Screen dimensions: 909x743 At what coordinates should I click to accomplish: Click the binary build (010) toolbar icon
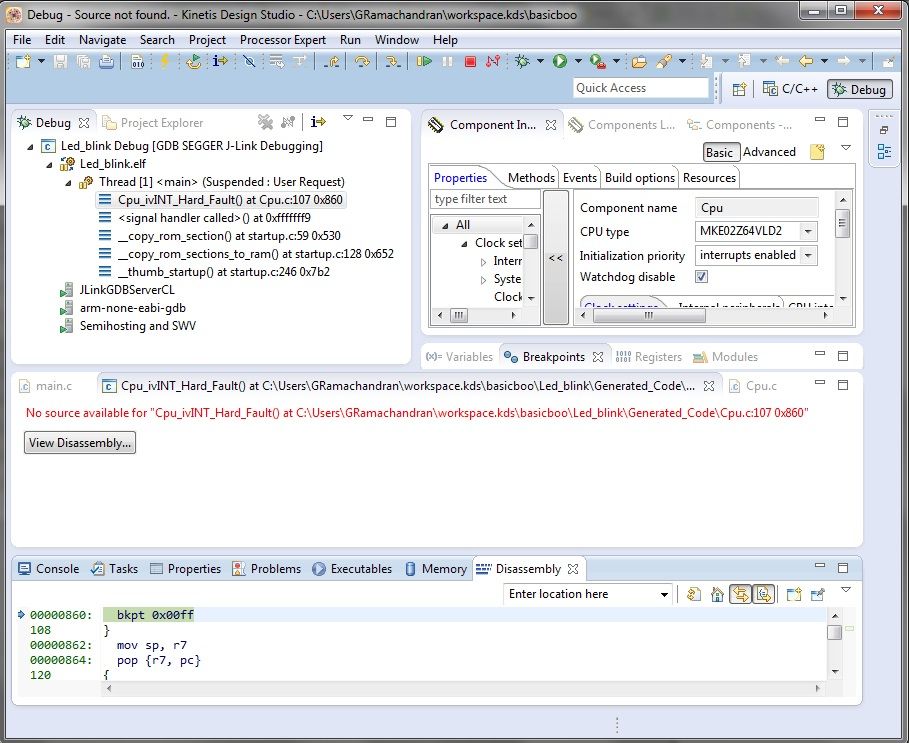click(x=137, y=61)
